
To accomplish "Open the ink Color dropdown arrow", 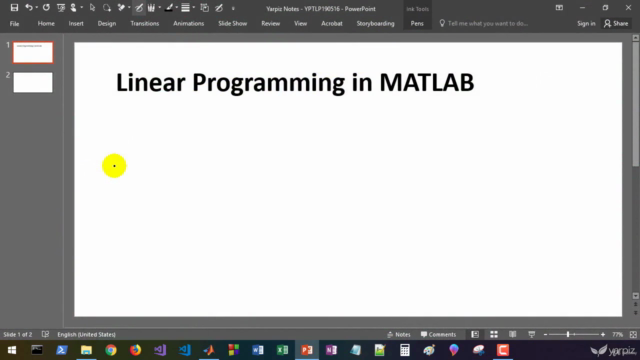I will [176, 8].
